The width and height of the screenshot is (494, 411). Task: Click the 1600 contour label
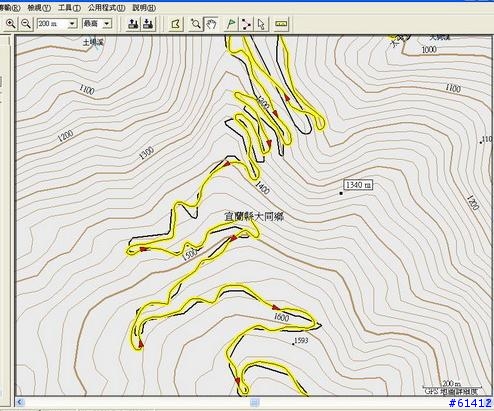tap(281, 317)
